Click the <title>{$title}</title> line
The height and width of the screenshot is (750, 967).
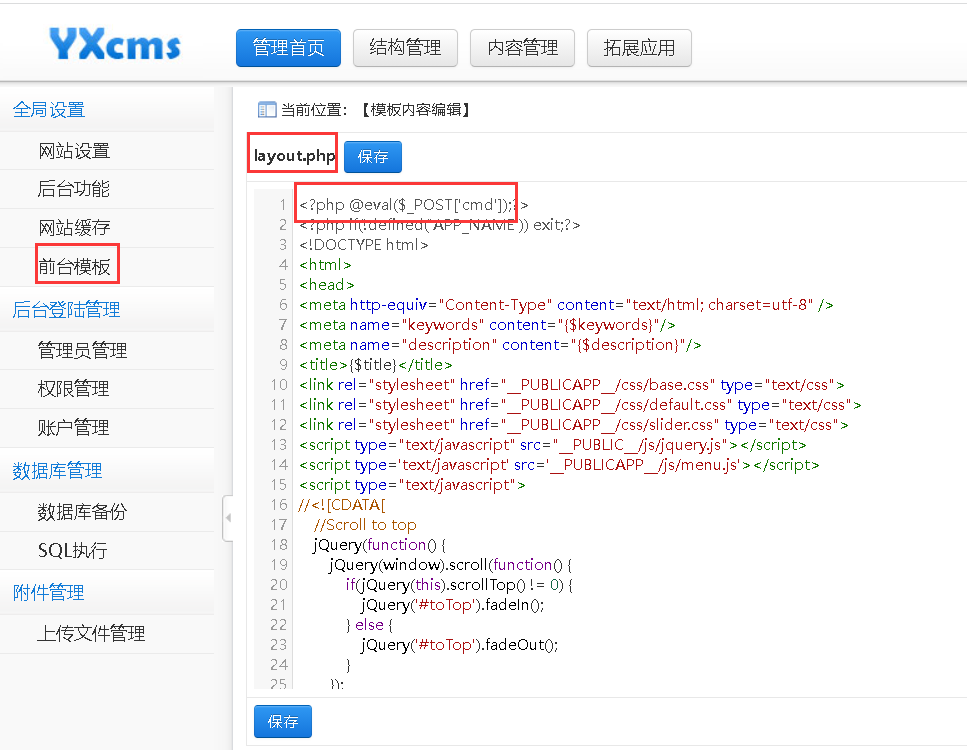point(376,365)
